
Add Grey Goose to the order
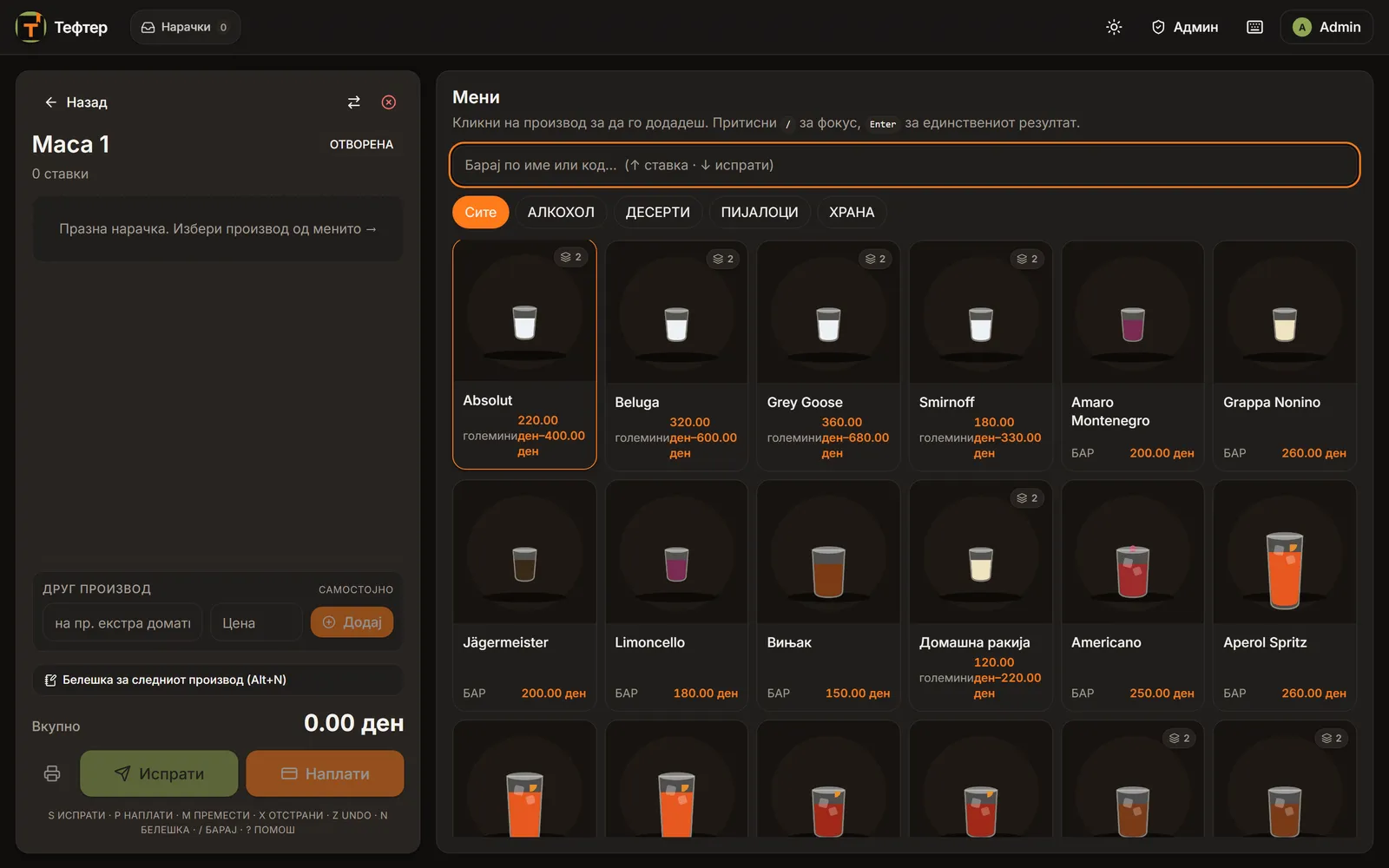(828, 356)
